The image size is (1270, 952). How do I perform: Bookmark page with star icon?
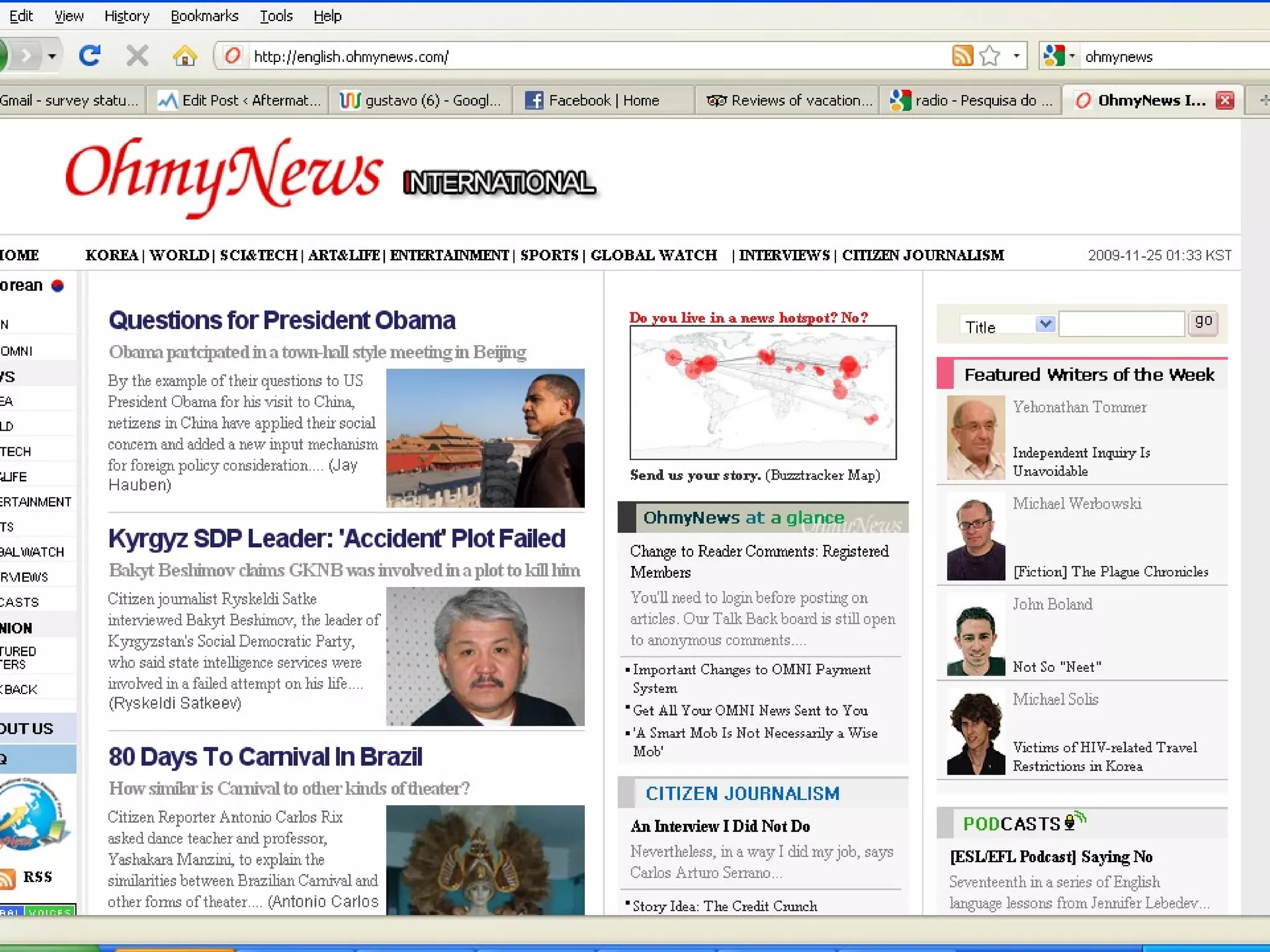pos(990,56)
